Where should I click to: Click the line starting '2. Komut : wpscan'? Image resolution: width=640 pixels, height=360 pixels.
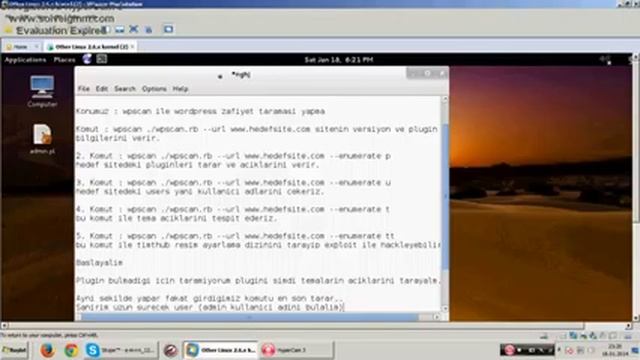point(233,156)
